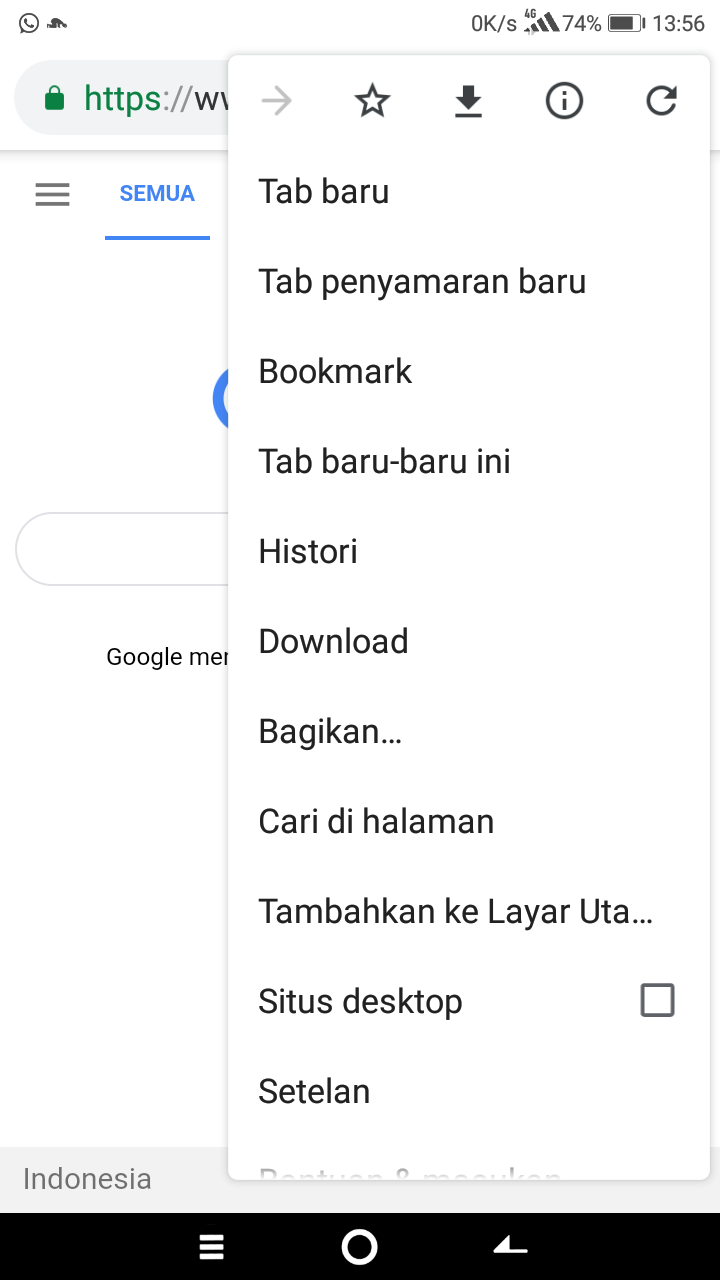Tap the bookmark star icon
This screenshot has width=720, height=1280.
click(372, 101)
